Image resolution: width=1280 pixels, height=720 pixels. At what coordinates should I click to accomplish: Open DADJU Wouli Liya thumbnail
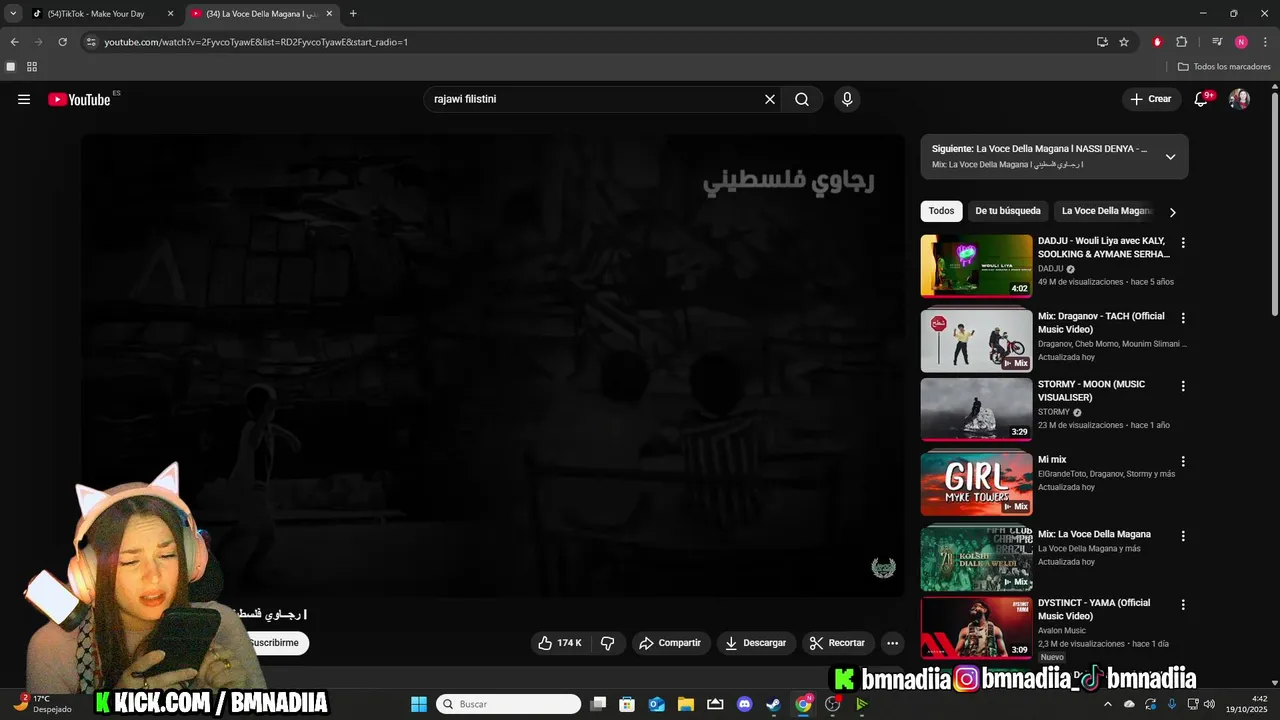coord(976,266)
